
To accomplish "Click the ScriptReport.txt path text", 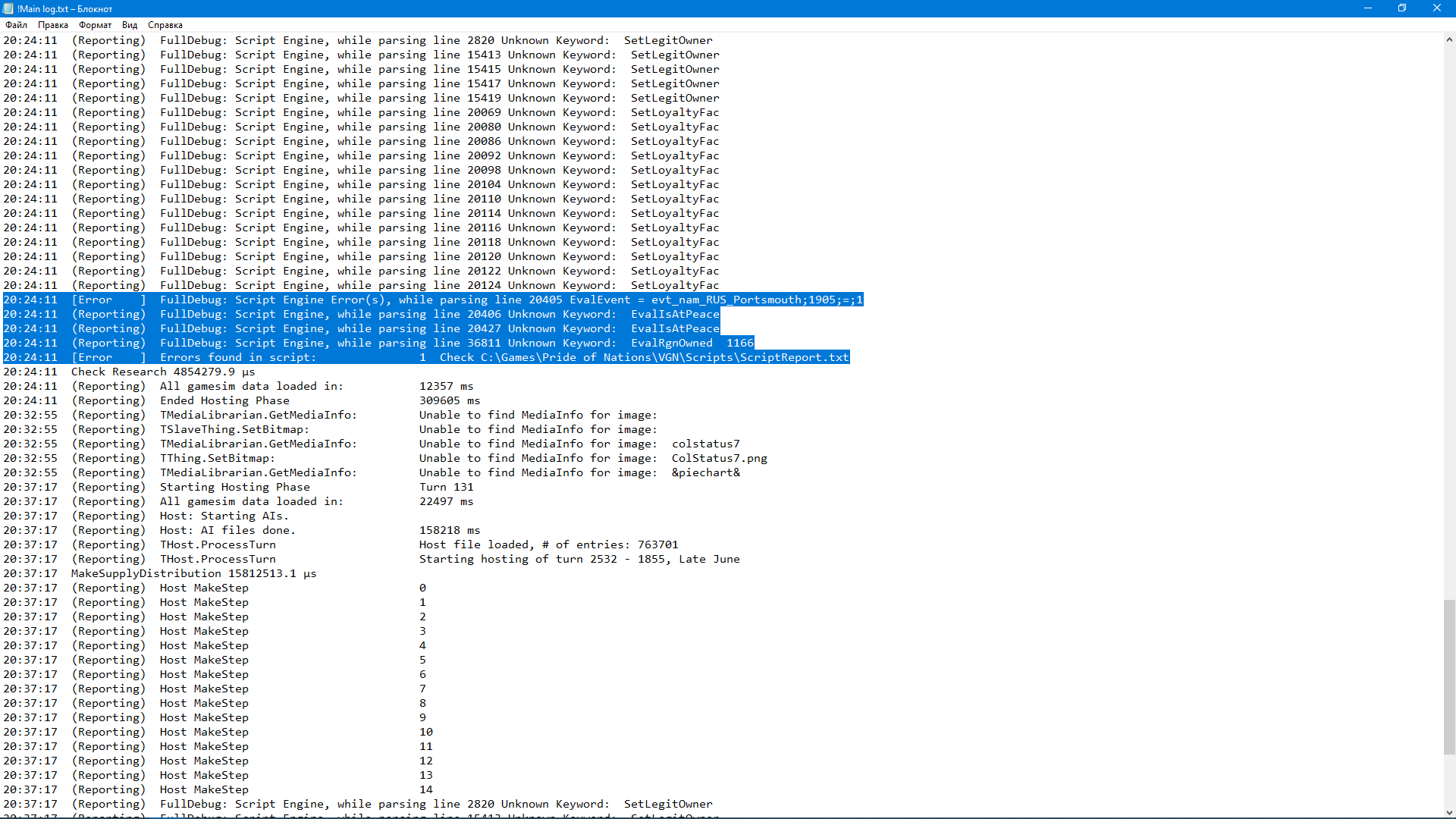I will (665, 357).
